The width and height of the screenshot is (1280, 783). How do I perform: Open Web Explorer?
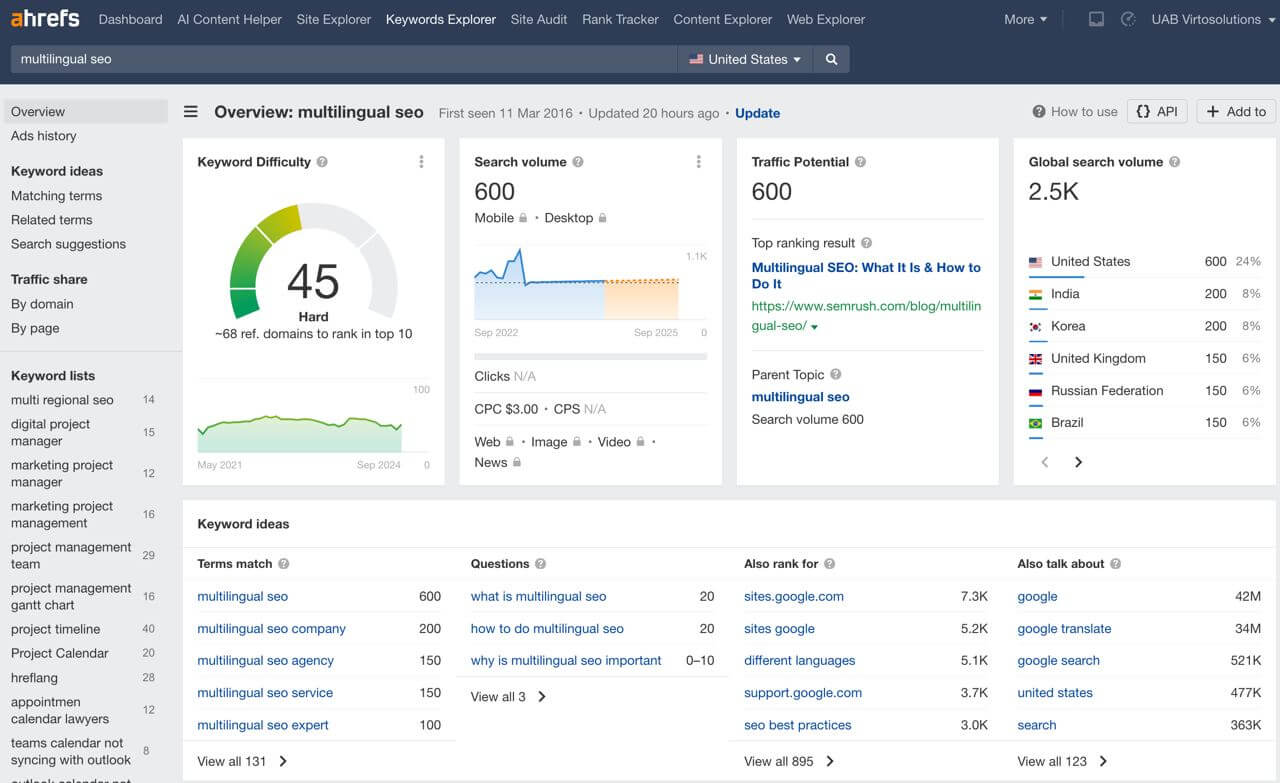click(x=826, y=19)
